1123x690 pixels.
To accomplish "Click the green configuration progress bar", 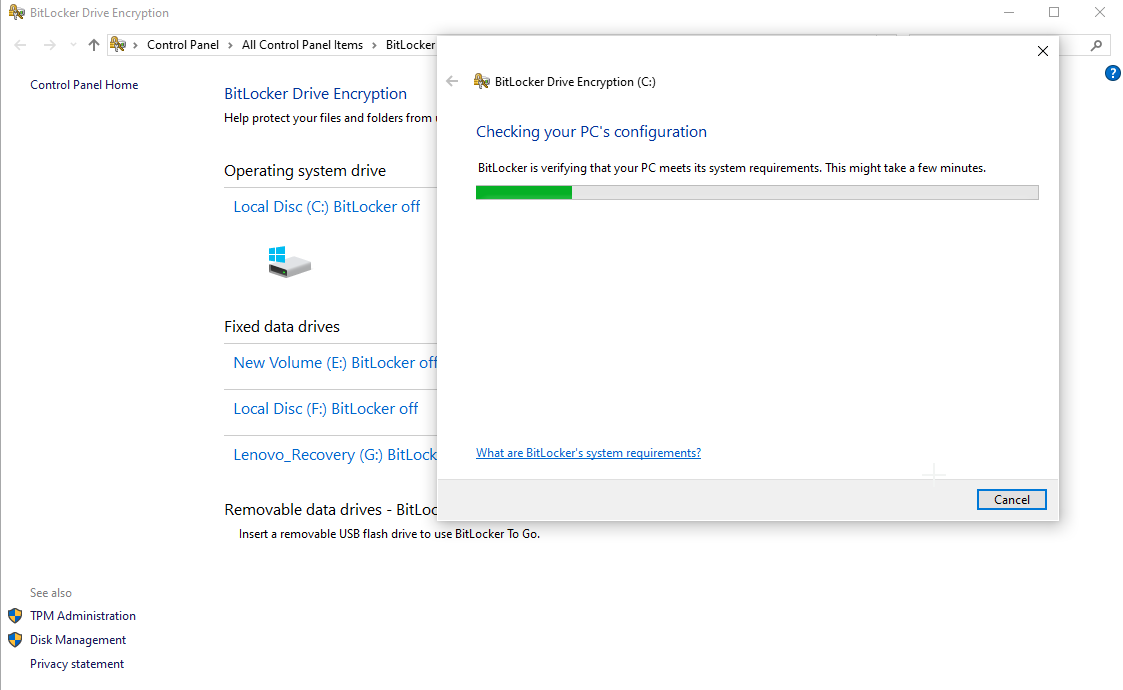I will (x=523, y=191).
